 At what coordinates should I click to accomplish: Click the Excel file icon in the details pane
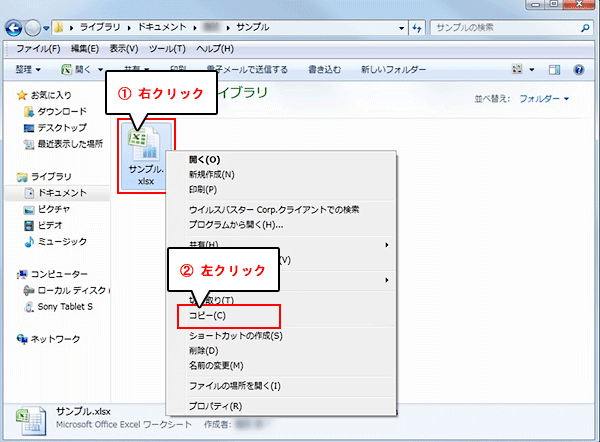click(x=31, y=421)
